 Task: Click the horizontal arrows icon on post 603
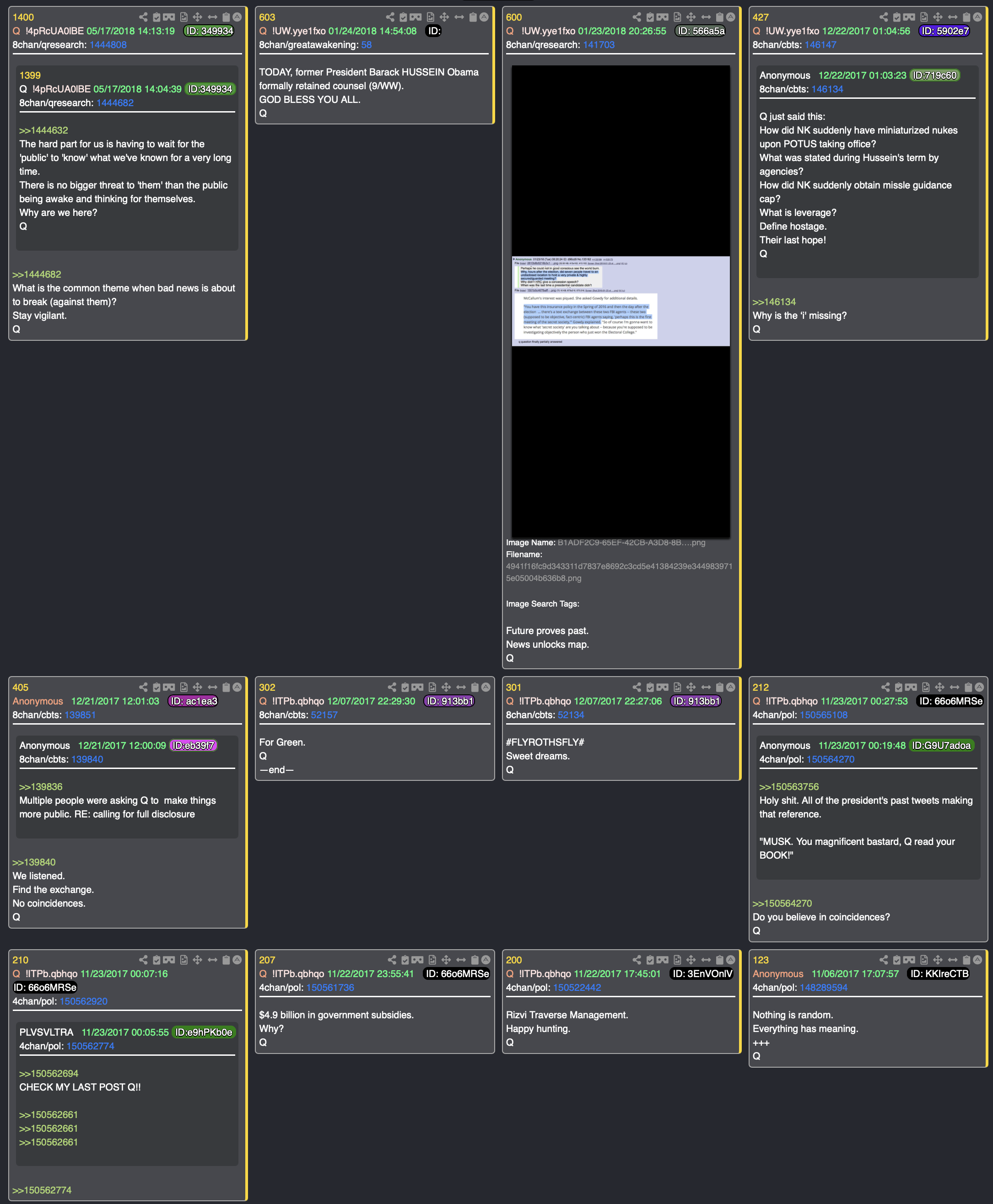(459, 17)
